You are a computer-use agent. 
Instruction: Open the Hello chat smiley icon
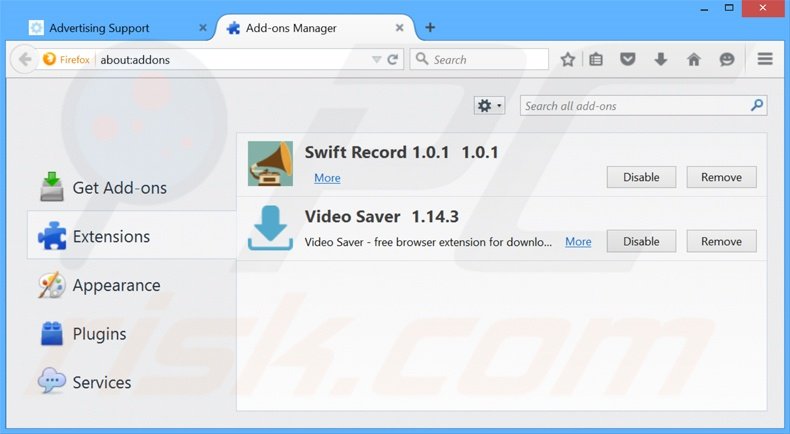pos(727,59)
